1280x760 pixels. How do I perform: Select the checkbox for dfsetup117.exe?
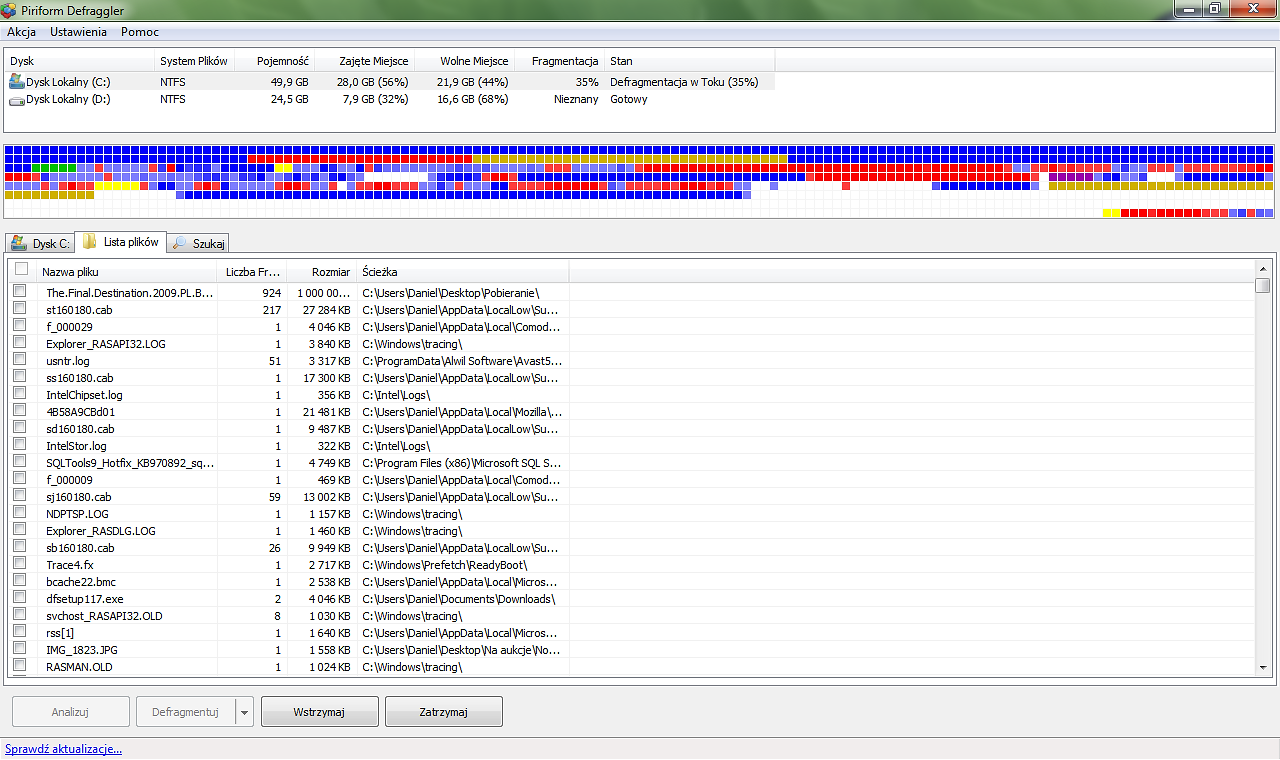[x=20, y=597]
